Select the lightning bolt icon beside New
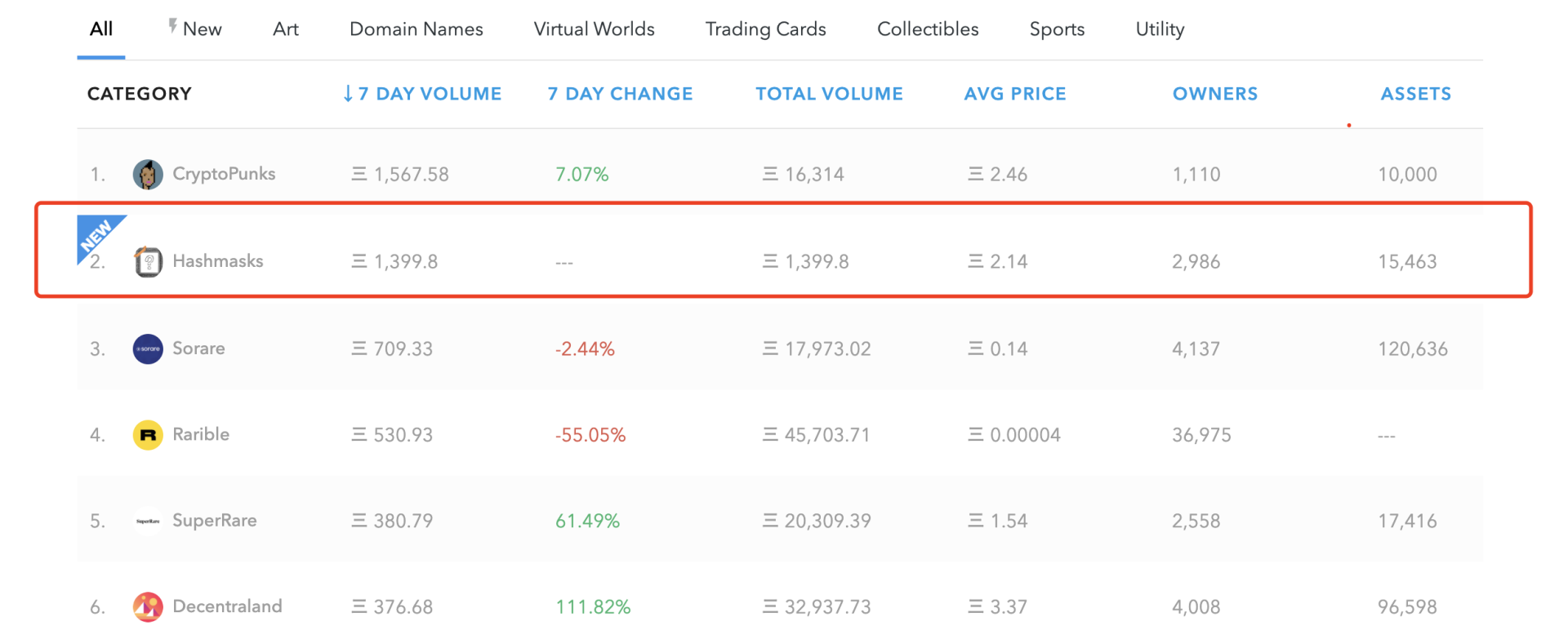 173,26
